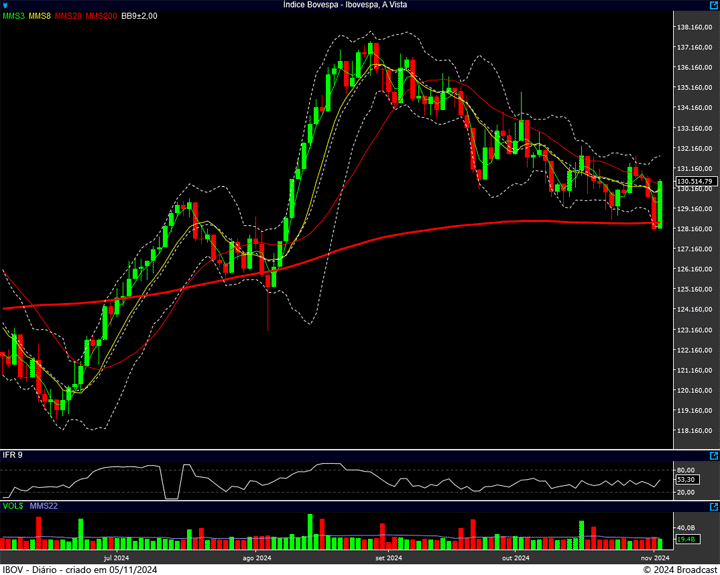Select the MMS8 moving average label
The width and height of the screenshot is (720, 575).
coord(41,17)
